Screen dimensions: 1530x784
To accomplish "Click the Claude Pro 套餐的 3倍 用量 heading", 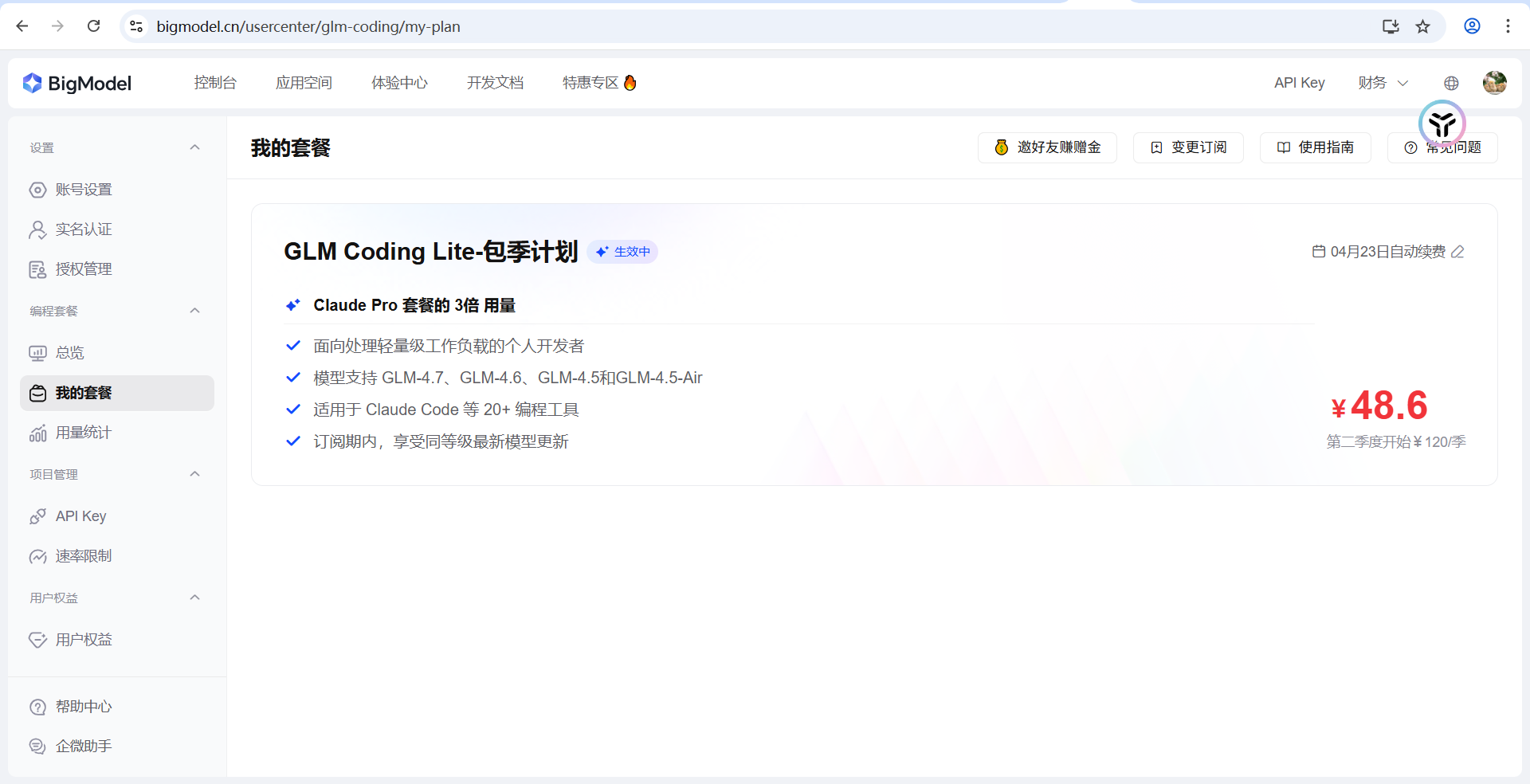I will click(x=414, y=305).
